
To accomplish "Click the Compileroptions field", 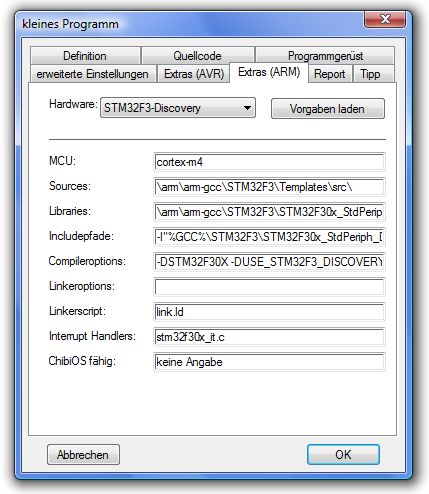I will tap(269, 262).
